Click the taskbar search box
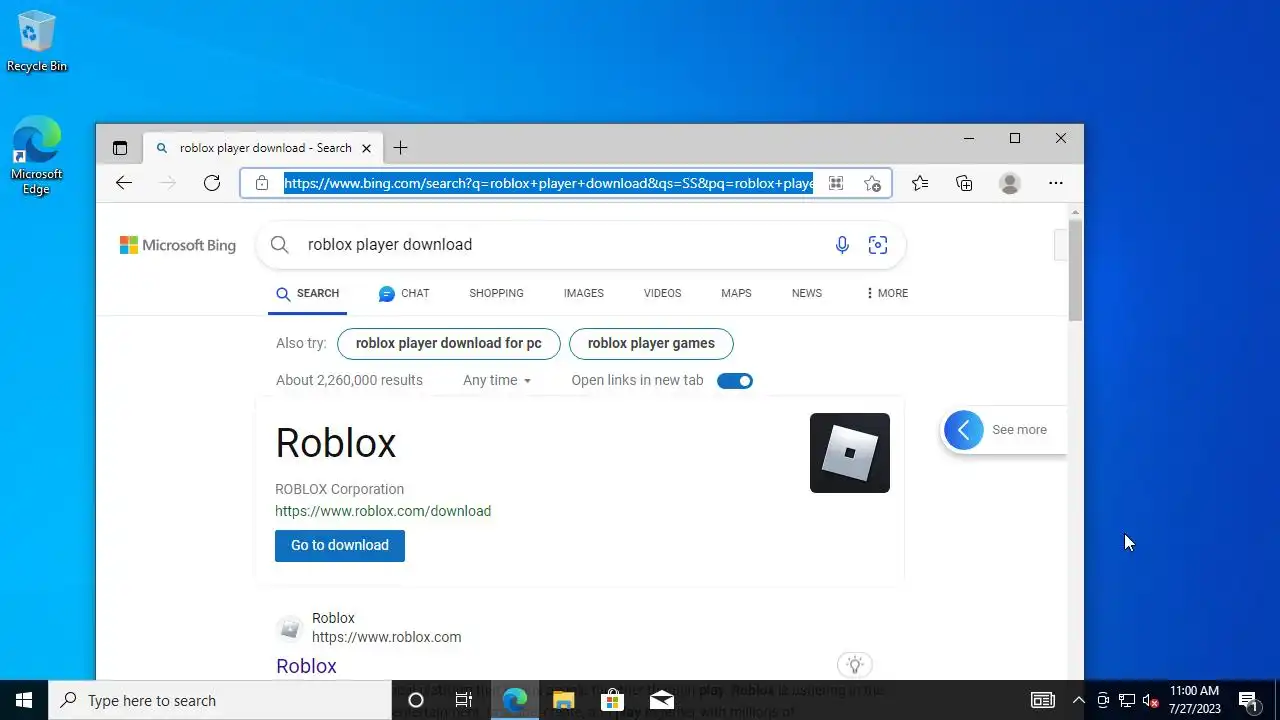The height and width of the screenshot is (720, 1280). [220, 700]
